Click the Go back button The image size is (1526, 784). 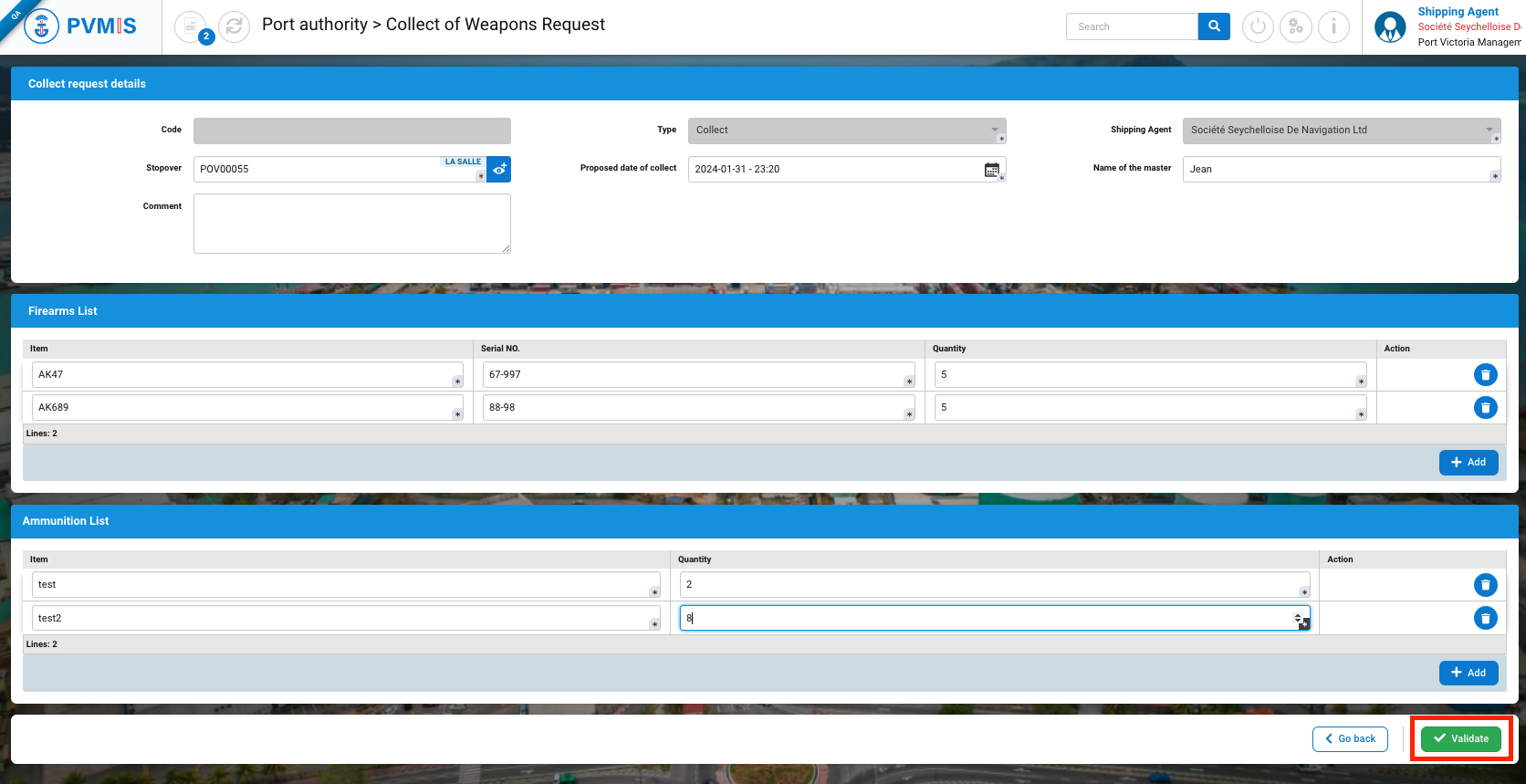tap(1350, 738)
